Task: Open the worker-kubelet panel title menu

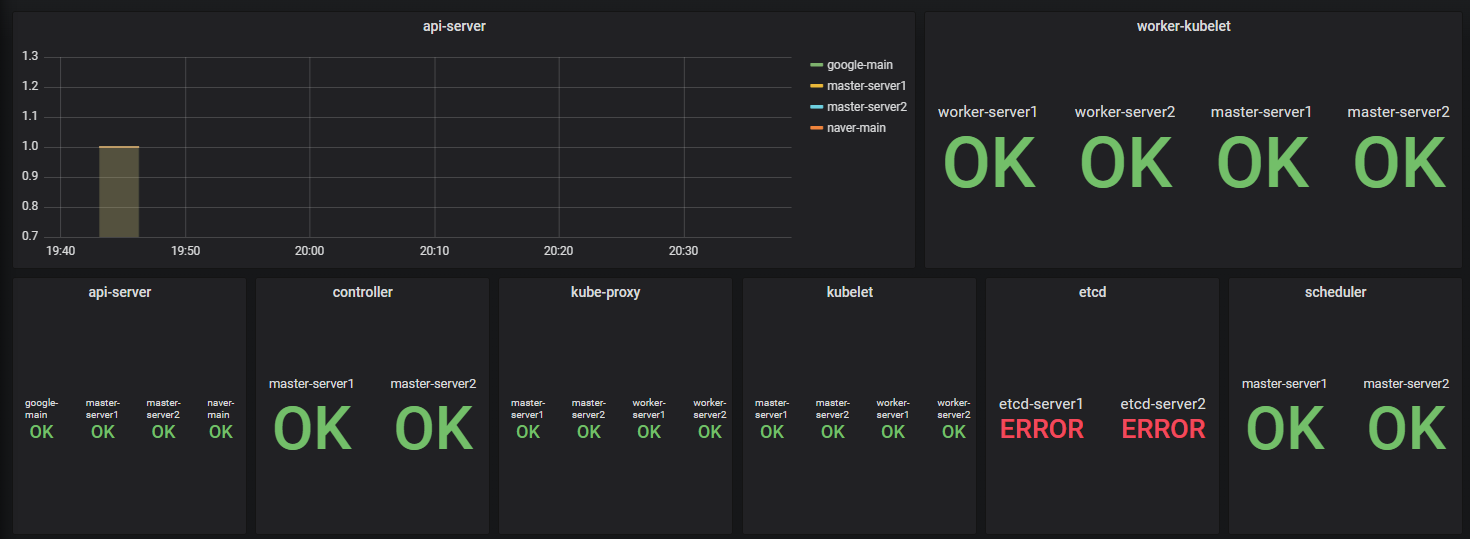Action: tap(1183, 27)
